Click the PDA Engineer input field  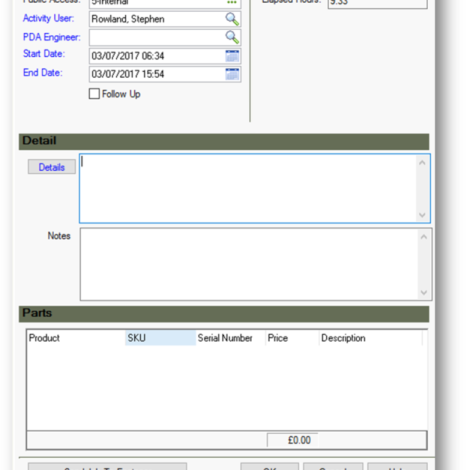pyautogui.click(x=157, y=37)
